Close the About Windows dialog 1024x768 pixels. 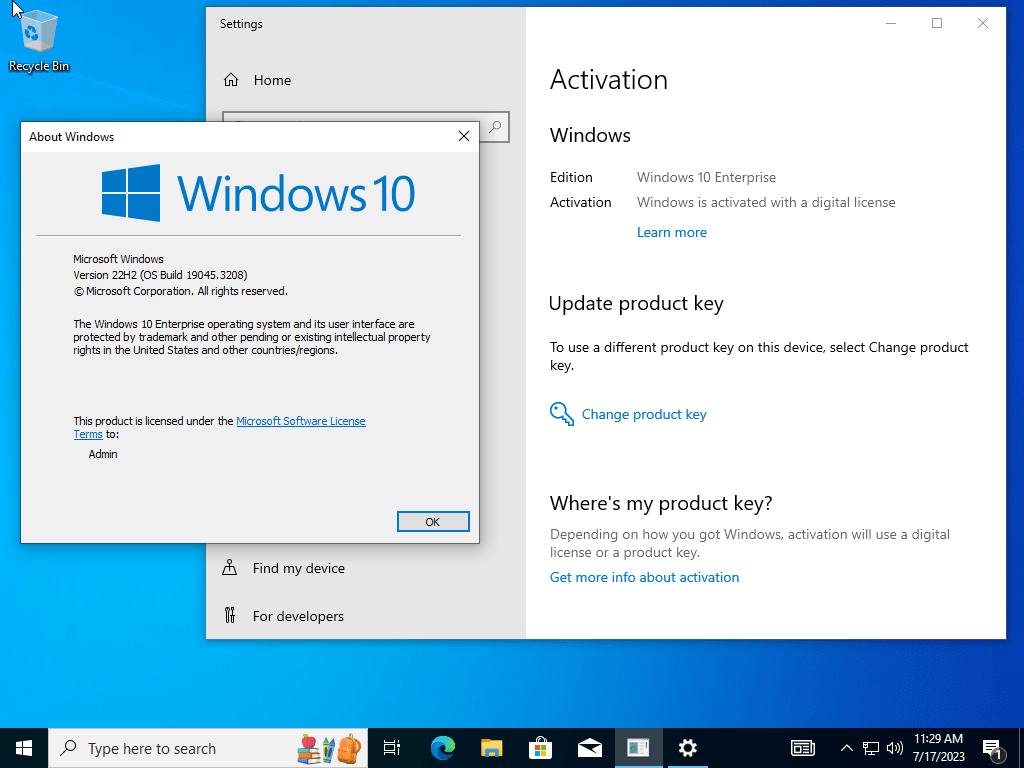pos(464,136)
